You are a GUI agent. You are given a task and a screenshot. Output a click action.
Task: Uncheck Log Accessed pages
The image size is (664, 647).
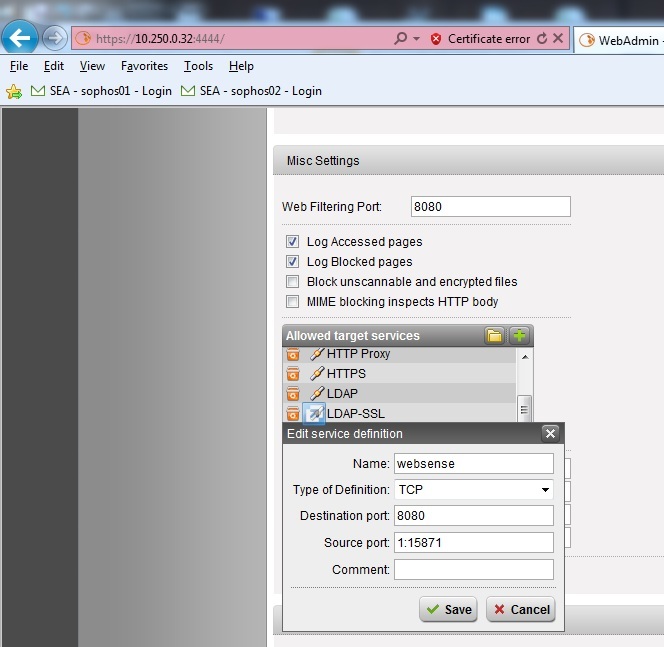[x=292, y=241]
